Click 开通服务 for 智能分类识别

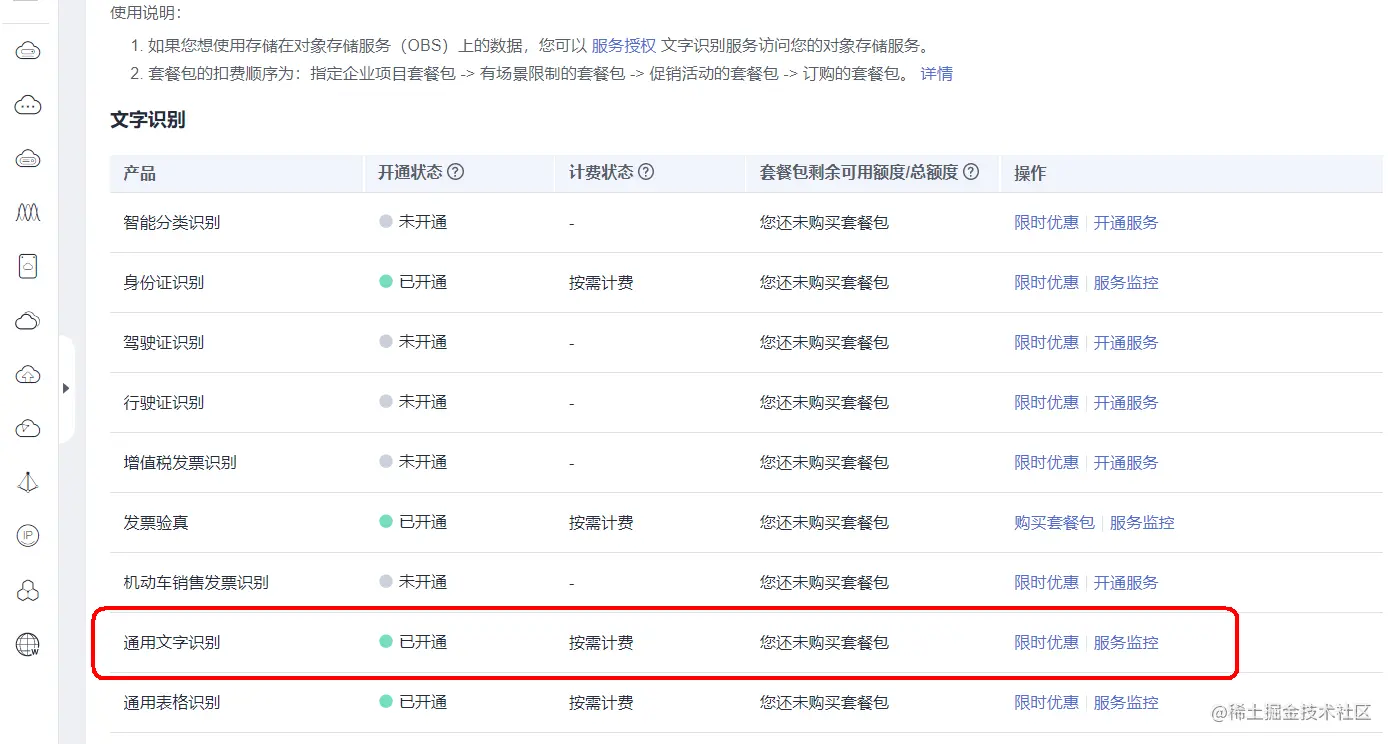(1126, 223)
